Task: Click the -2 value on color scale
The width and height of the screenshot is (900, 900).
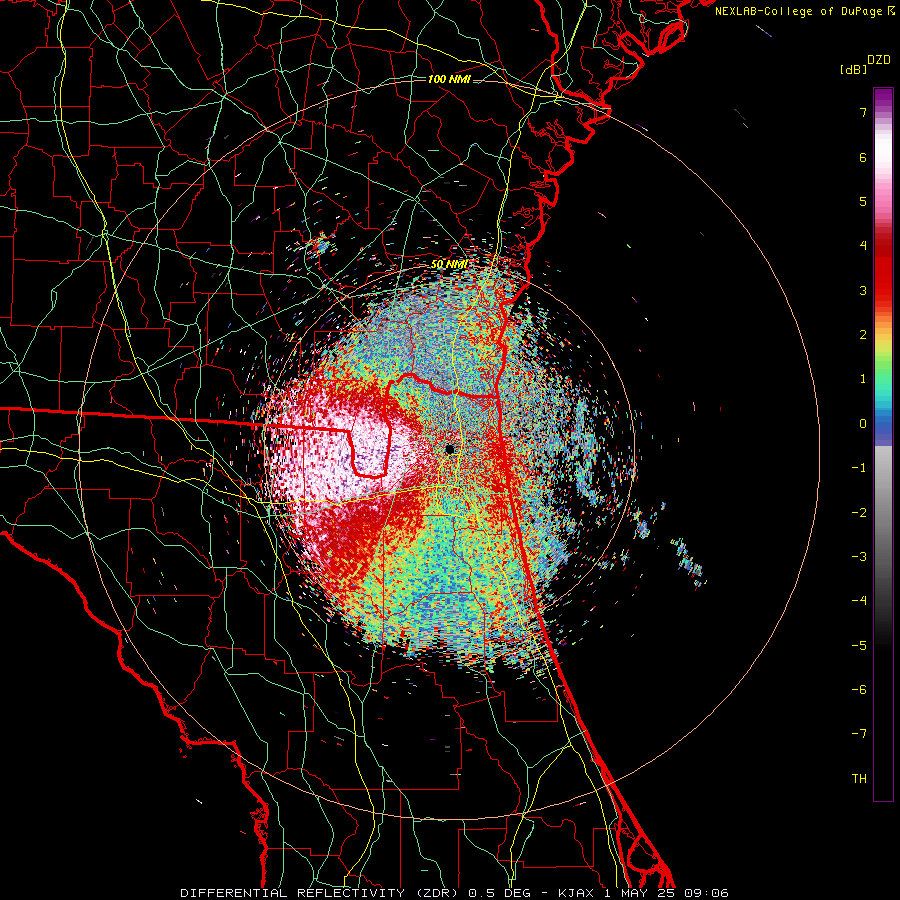Action: [859, 513]
